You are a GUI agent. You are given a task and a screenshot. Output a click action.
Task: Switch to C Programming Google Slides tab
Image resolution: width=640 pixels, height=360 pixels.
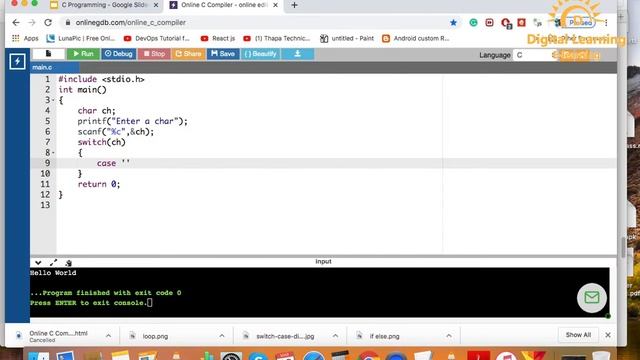(104, 5)
